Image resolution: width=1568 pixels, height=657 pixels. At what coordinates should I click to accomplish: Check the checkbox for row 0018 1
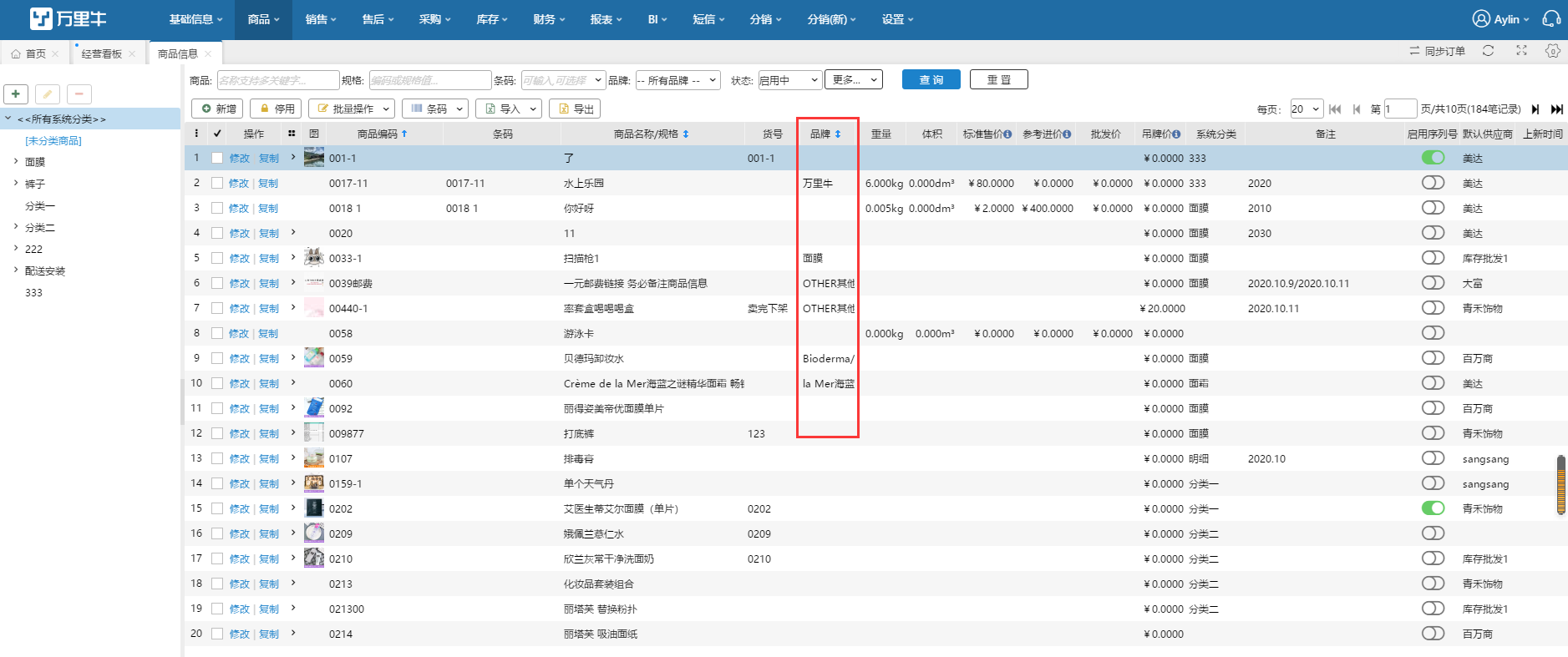[x=217, y=208]
